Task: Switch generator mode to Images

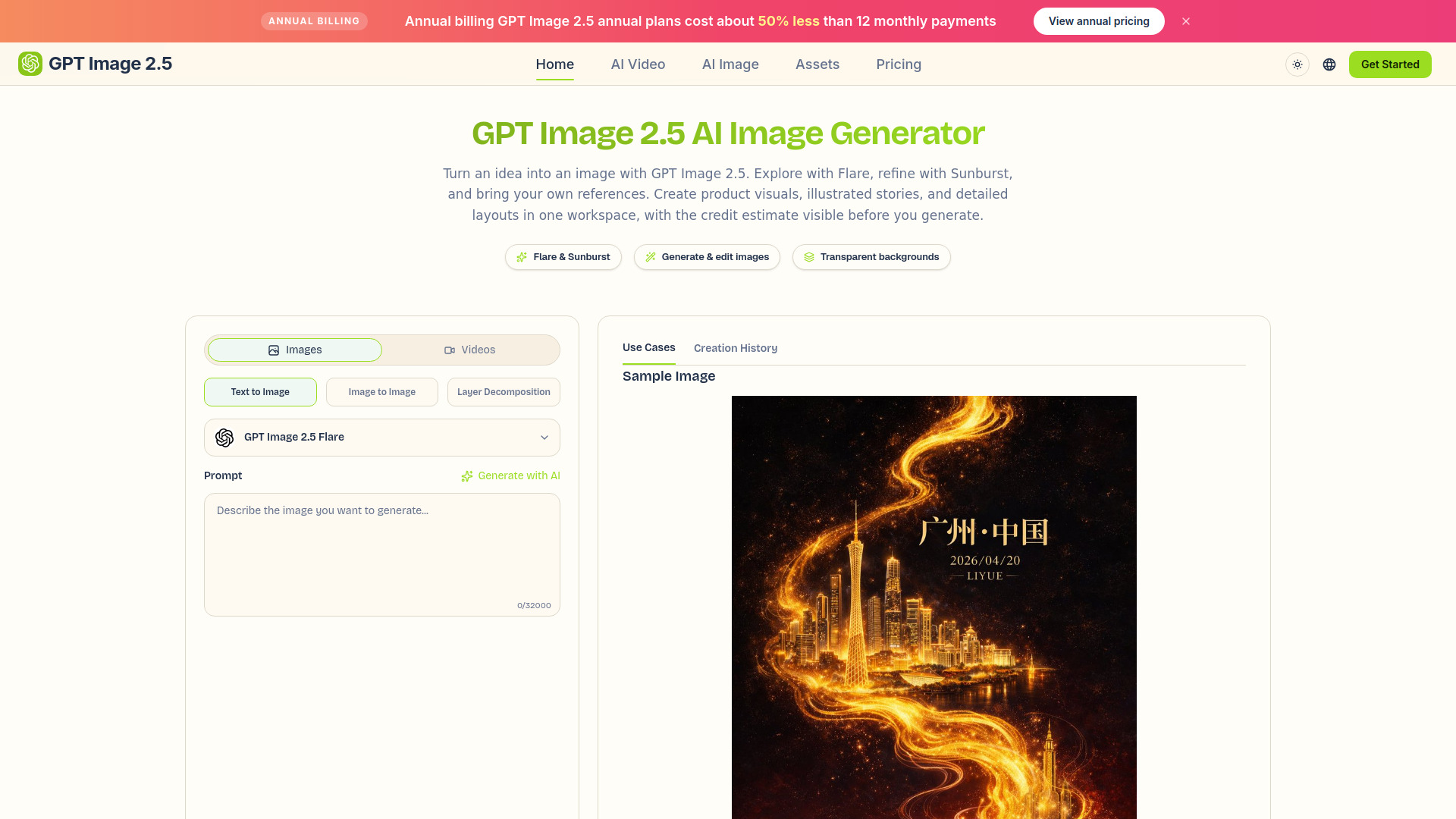Action: pyautogui.click(x=295, y=350)
